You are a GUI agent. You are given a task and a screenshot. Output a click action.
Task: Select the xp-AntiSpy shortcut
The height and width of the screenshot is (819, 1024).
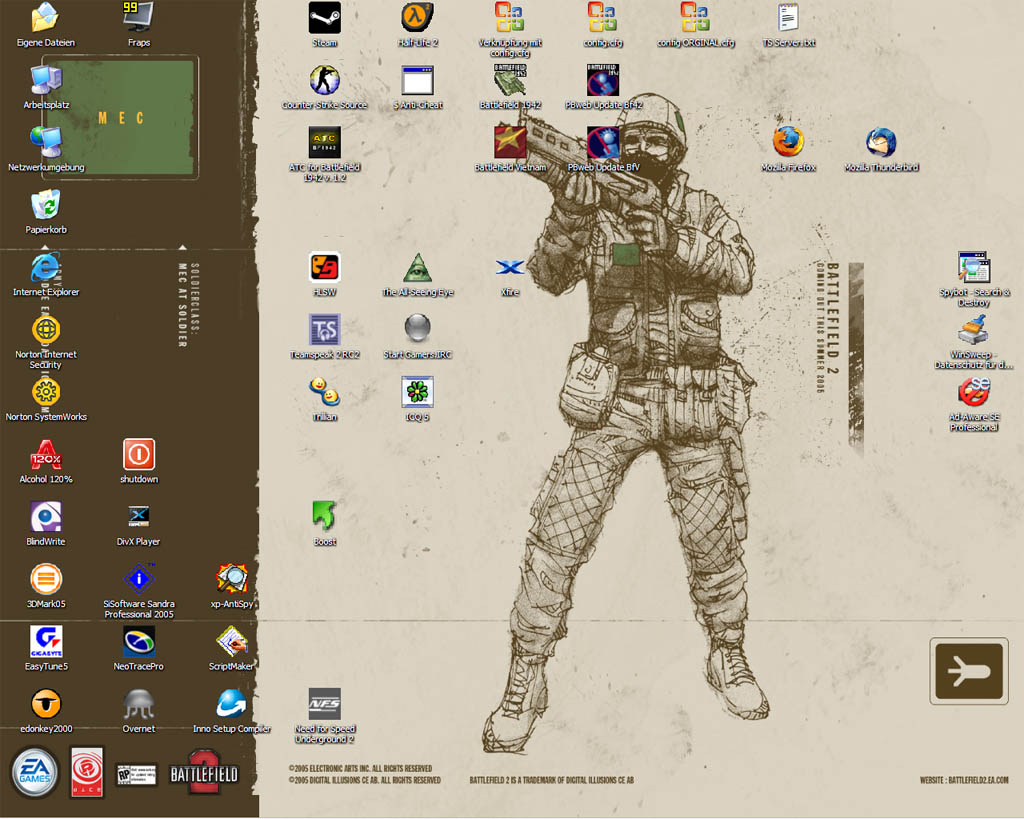click(232, 579)
